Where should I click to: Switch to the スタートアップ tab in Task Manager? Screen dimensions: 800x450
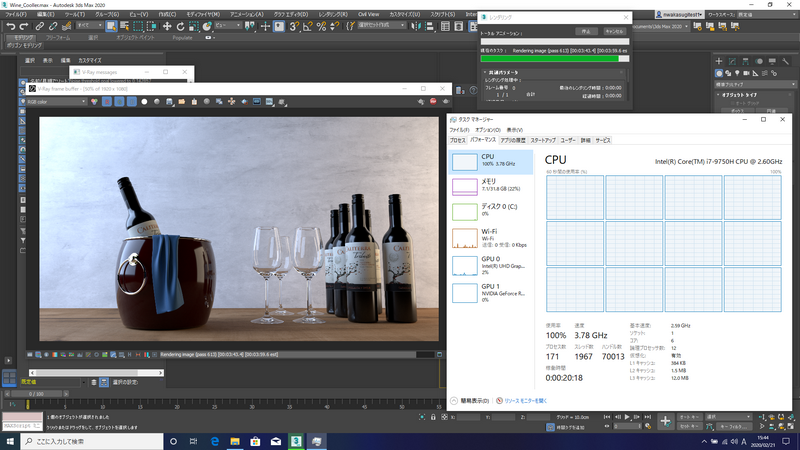pos(543,140)
